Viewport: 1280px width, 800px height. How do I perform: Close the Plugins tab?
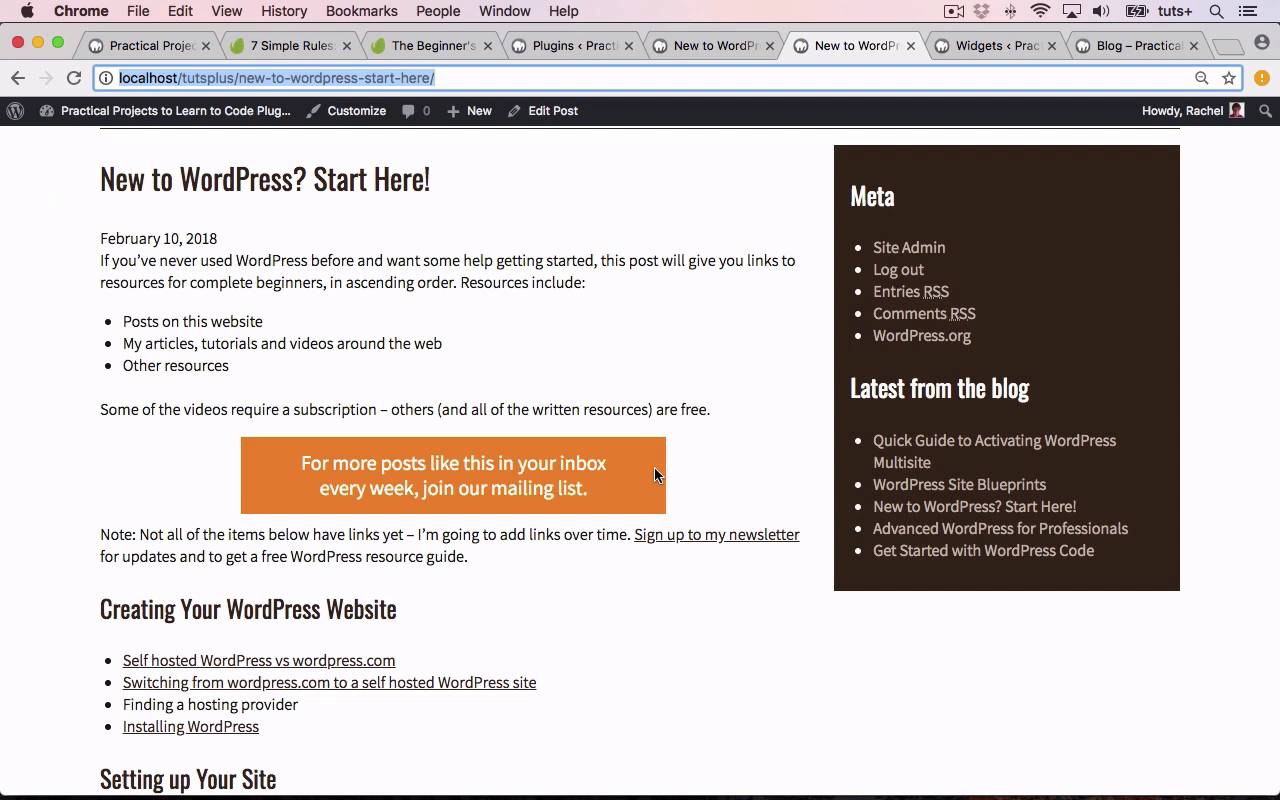[629, 46]
